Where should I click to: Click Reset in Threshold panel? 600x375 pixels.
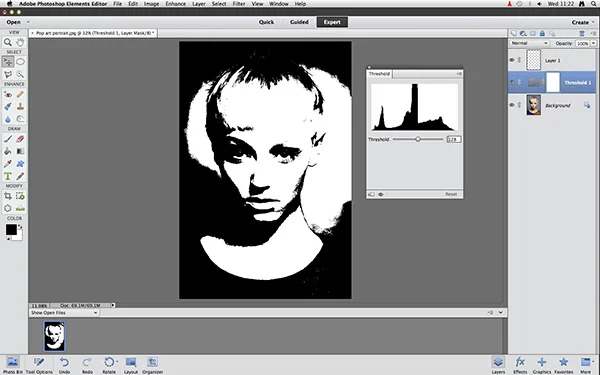(451, 194)
